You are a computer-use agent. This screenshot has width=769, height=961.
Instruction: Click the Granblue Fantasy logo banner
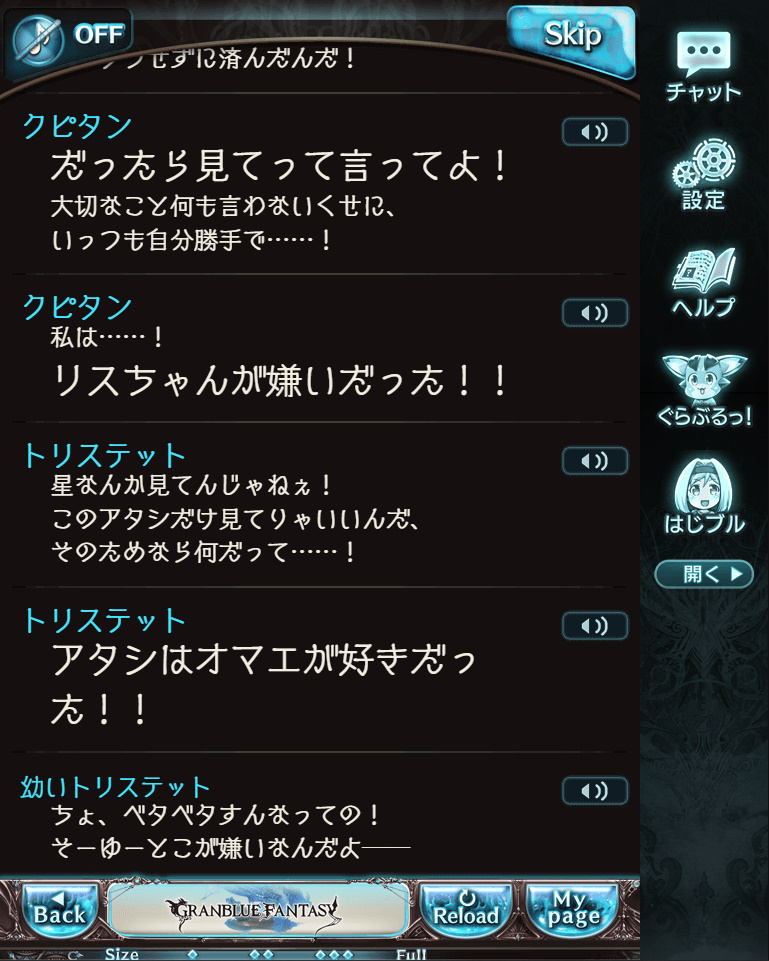(x=257, y=910)
